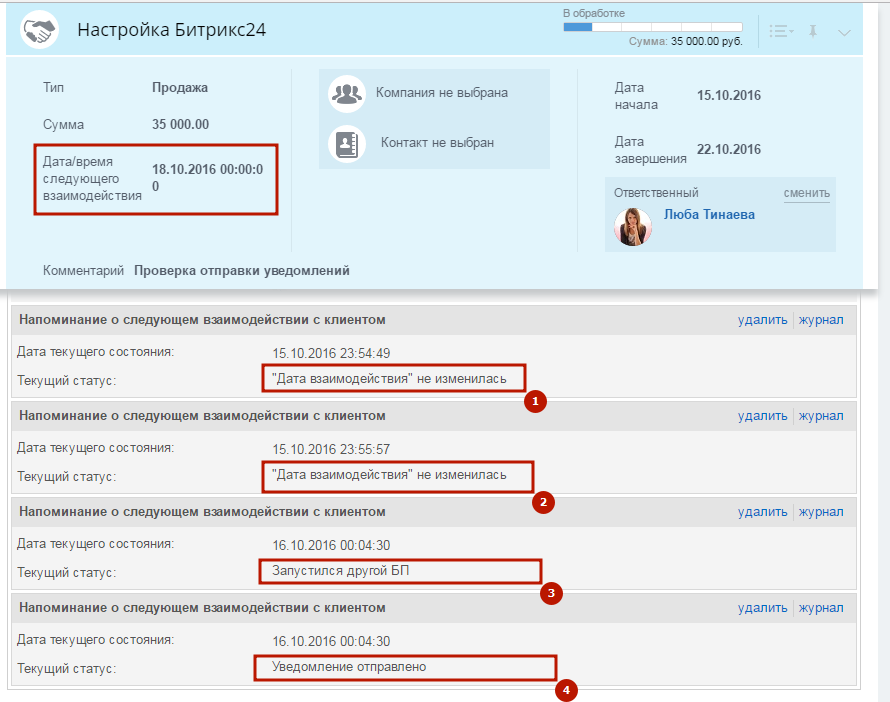Viewport: 890px width, 702px height.
Task: Click the Сумма value 35 000.00
Action: tap(180, 124)
